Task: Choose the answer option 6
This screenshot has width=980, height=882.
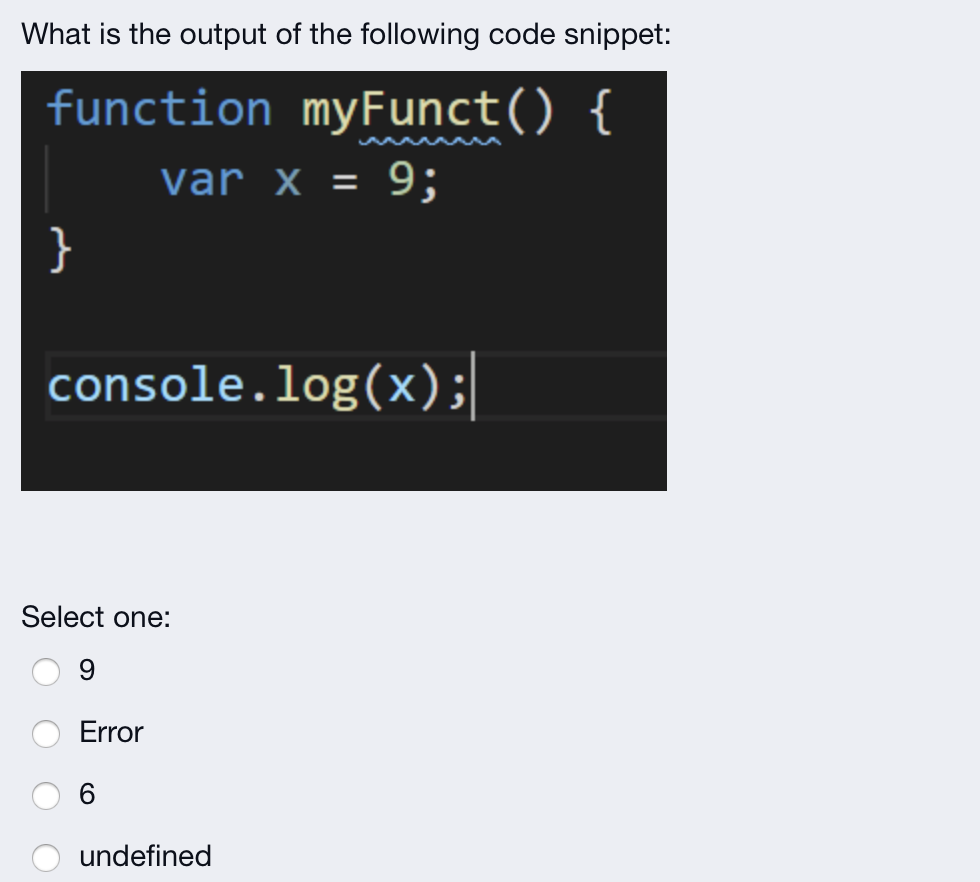Action: (46, 796)
